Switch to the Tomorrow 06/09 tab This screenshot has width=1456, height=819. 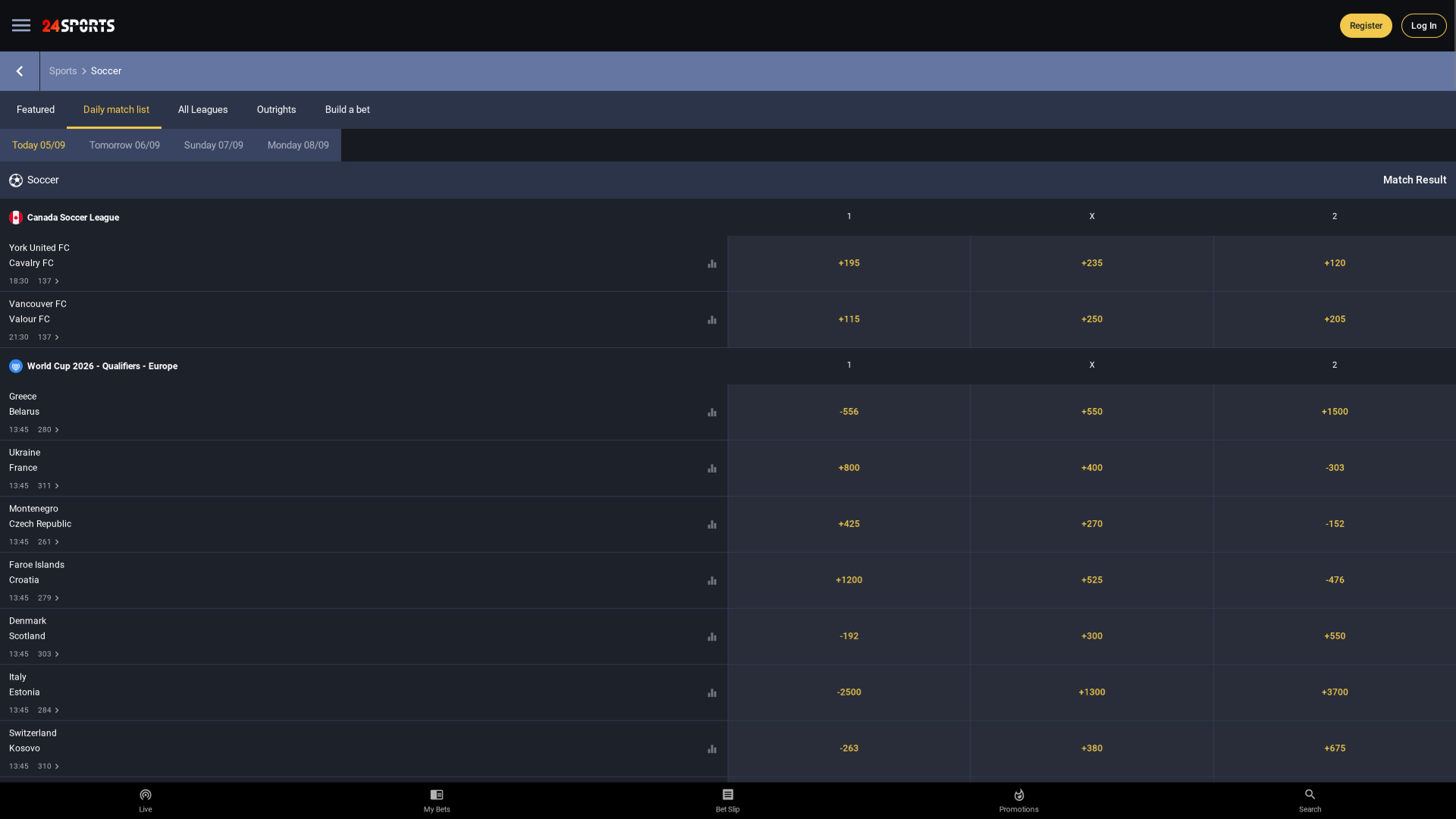124,145
